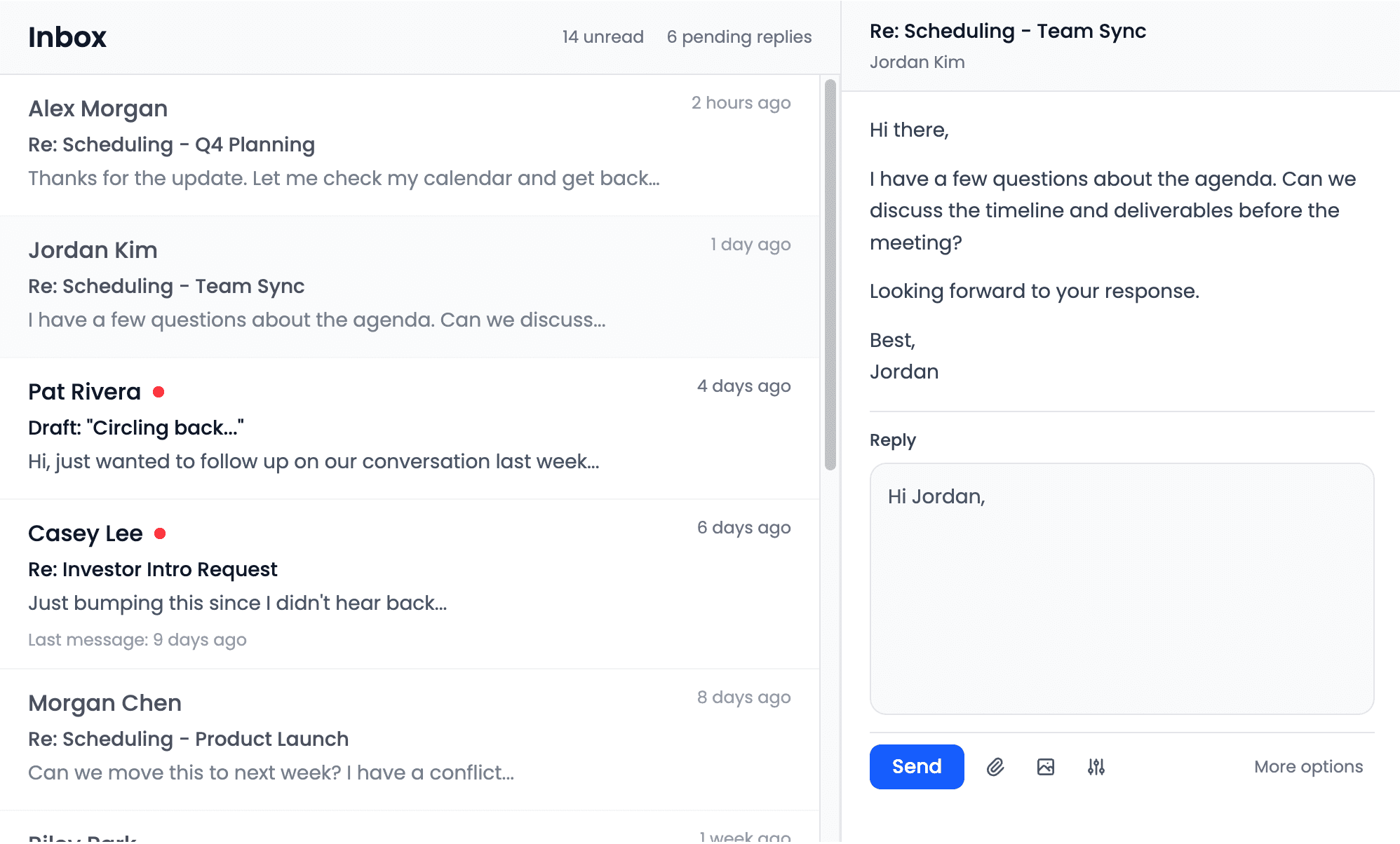The width and height of the screenshot is (1400, 844).
Task: Click the Inbox heading
Action: point(67,37)
